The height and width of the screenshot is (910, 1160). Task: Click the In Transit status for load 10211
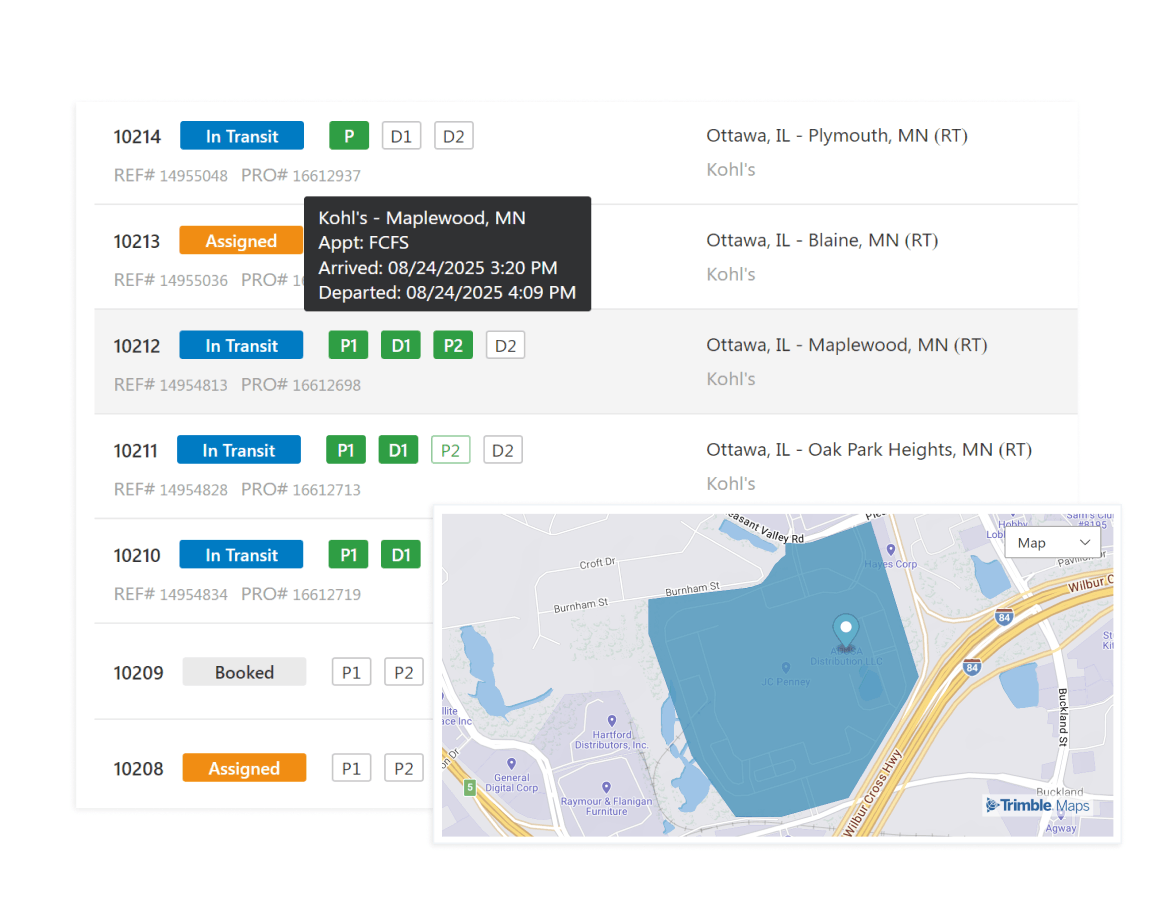pos(239,450)
